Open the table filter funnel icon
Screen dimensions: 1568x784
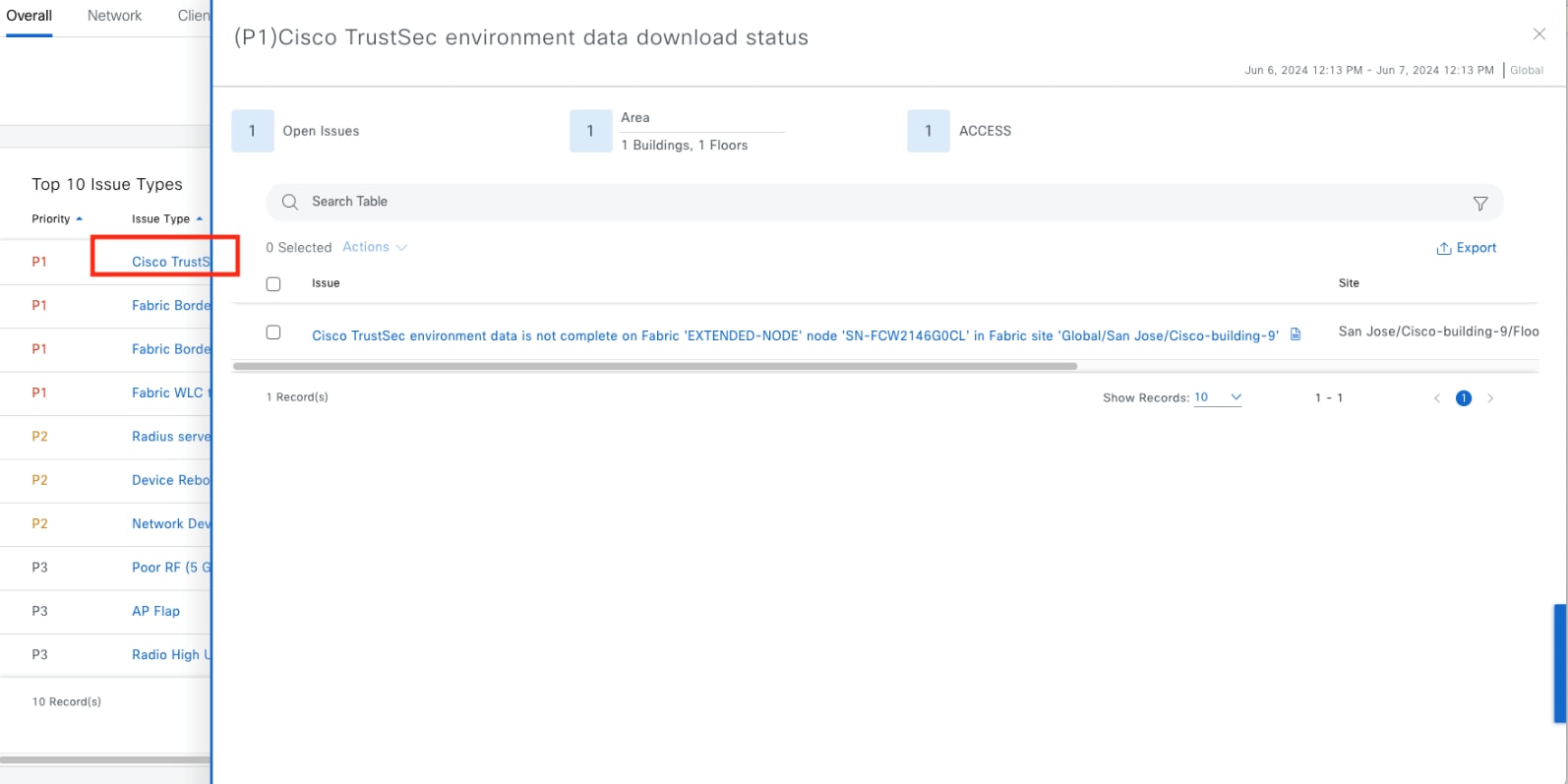click(1479, 204)
